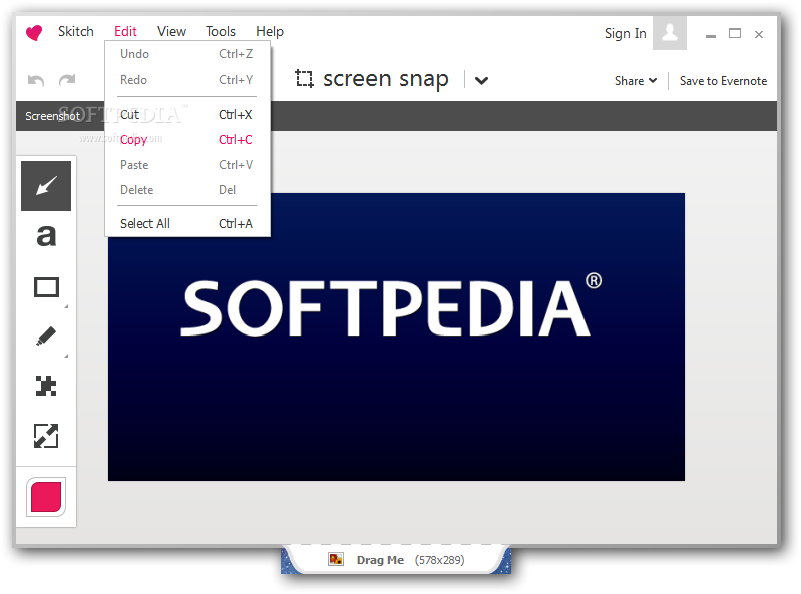Click the Drag Me handle tab
801x594 pixels.
point(396,560)
